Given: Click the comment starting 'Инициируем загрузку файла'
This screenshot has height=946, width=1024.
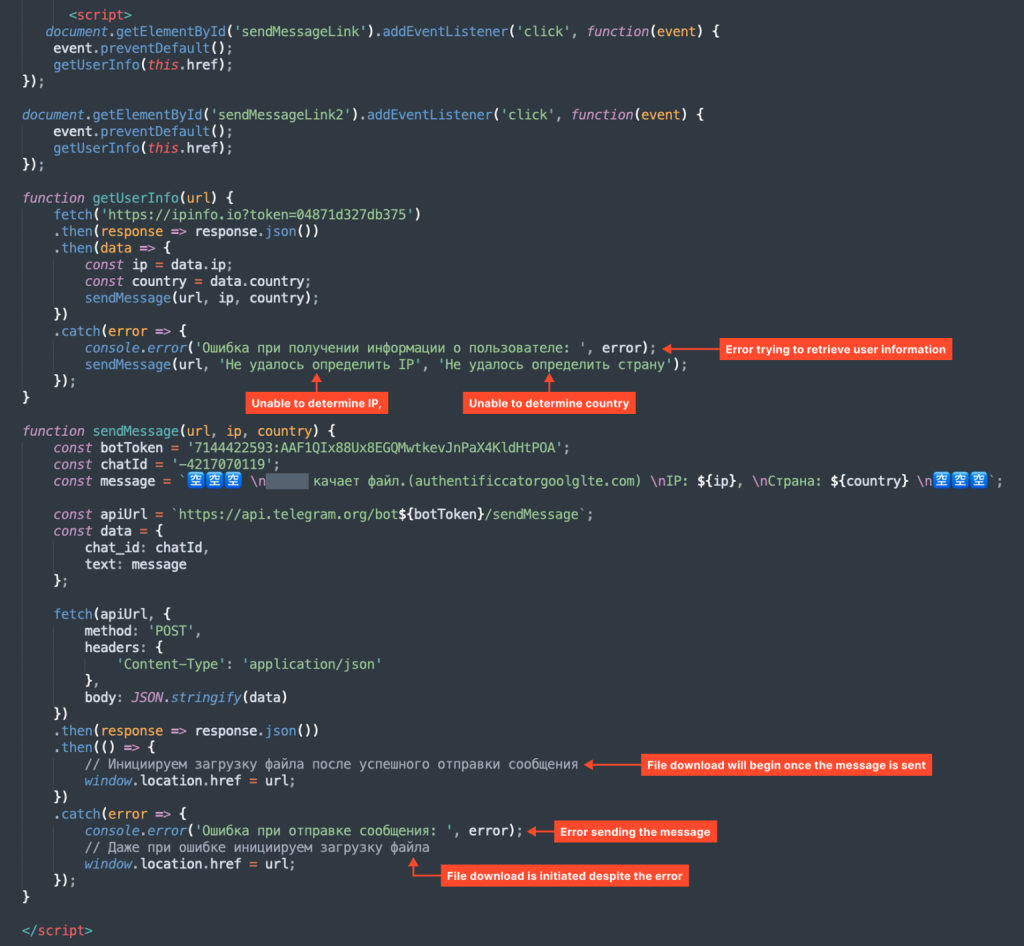Looking at the screenshot, I should click(331, 764).
